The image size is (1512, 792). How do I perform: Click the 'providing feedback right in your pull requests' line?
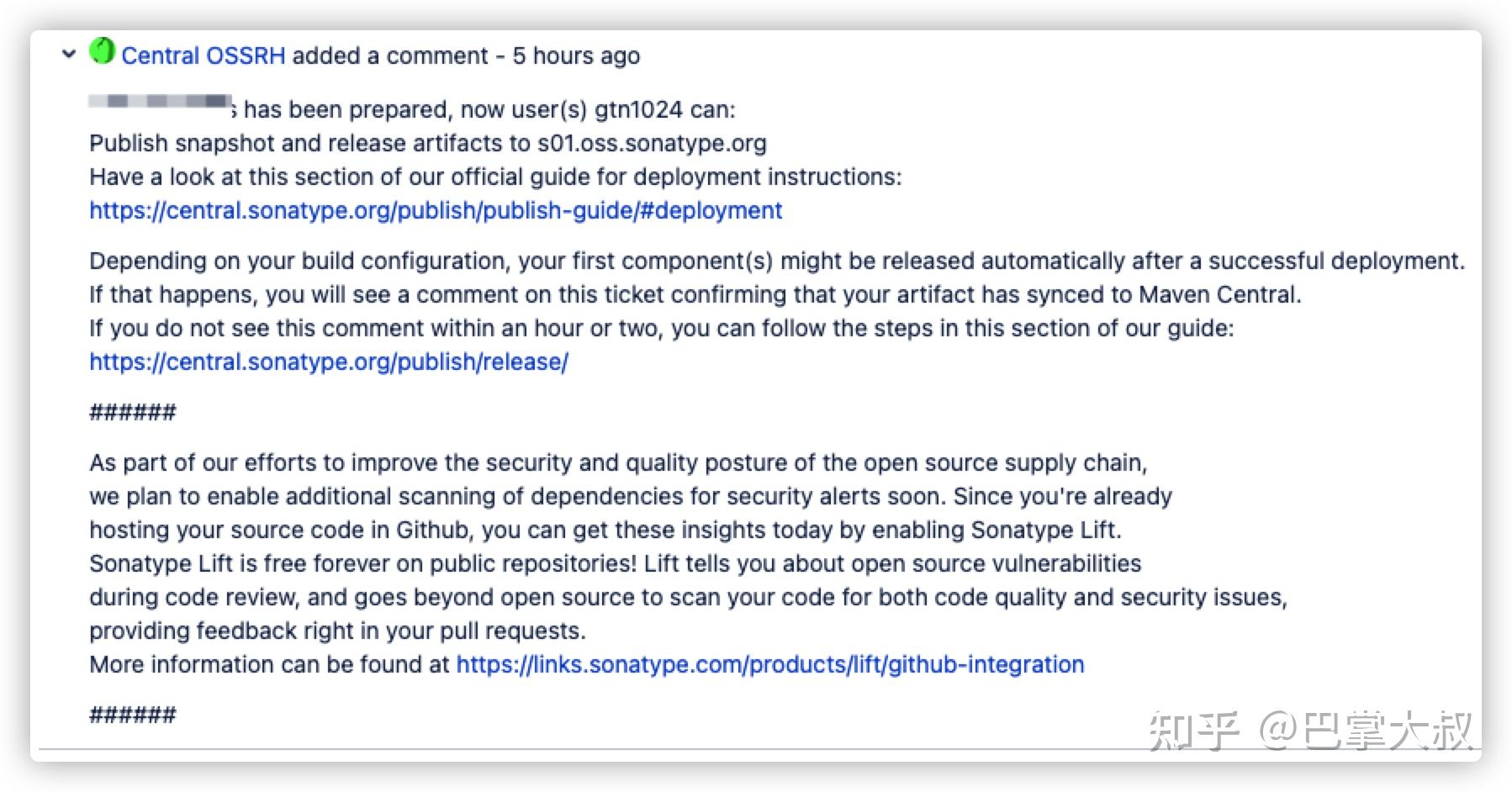click(337, 631)
